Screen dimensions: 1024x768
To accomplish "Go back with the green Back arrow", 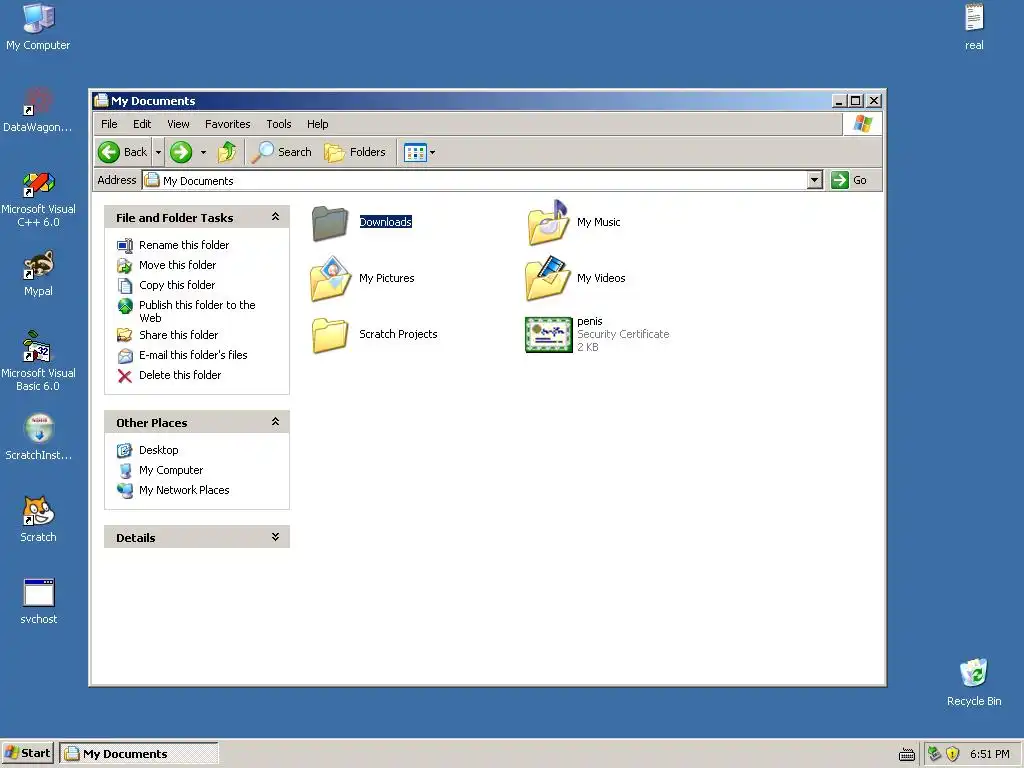I will [x=123, y=152].
